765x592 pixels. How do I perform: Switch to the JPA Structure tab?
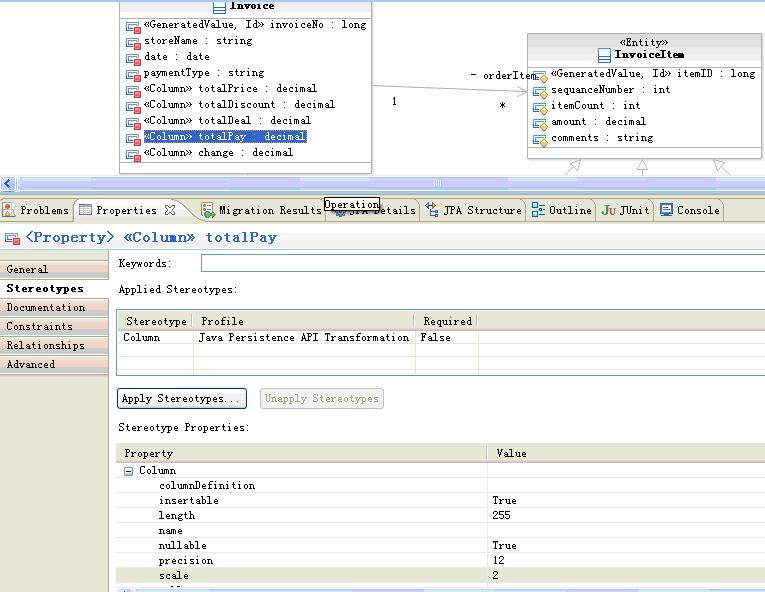point(473,210)
